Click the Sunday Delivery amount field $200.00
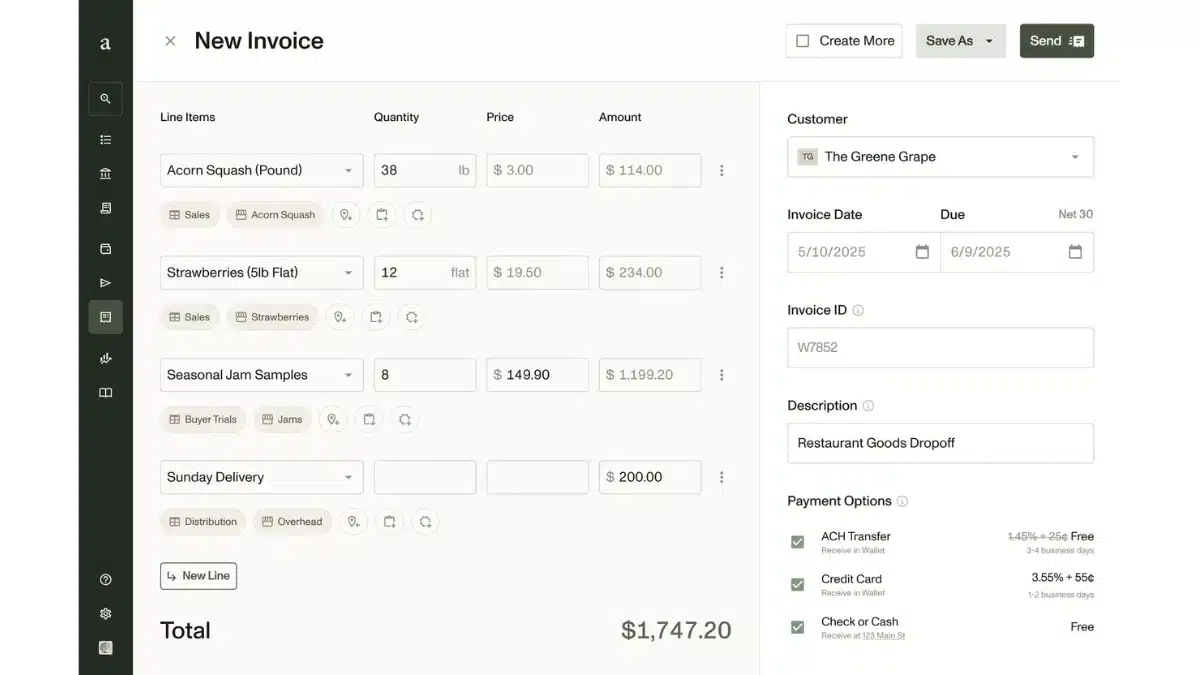 [x=650, y=477]
